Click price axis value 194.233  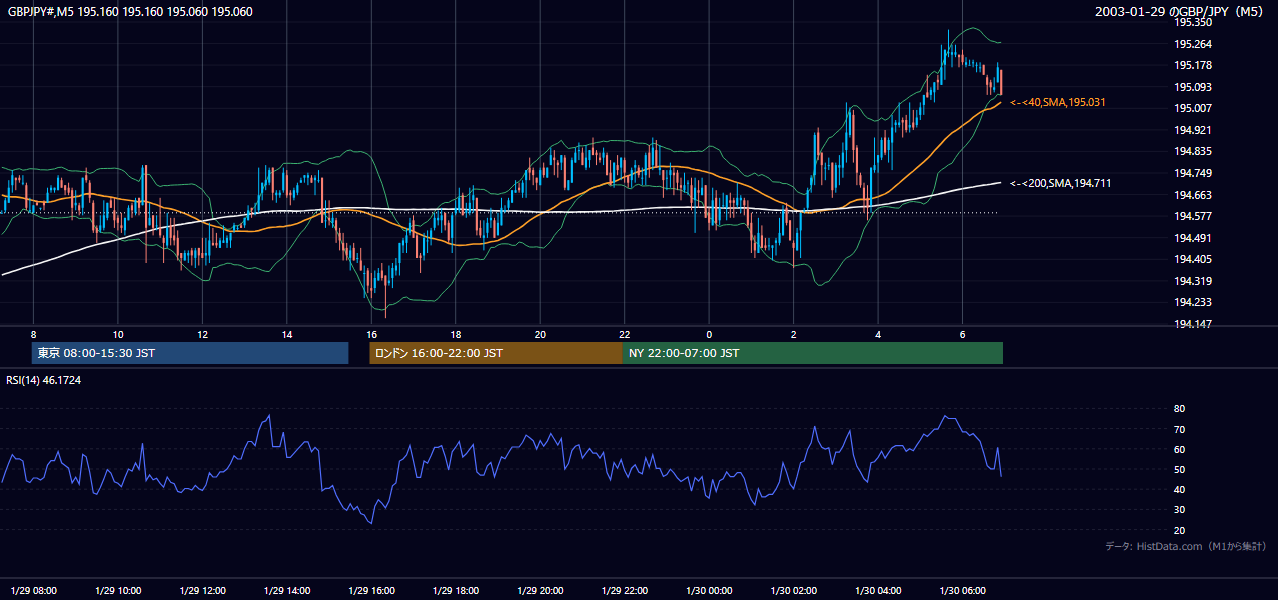coord(1193,302)
